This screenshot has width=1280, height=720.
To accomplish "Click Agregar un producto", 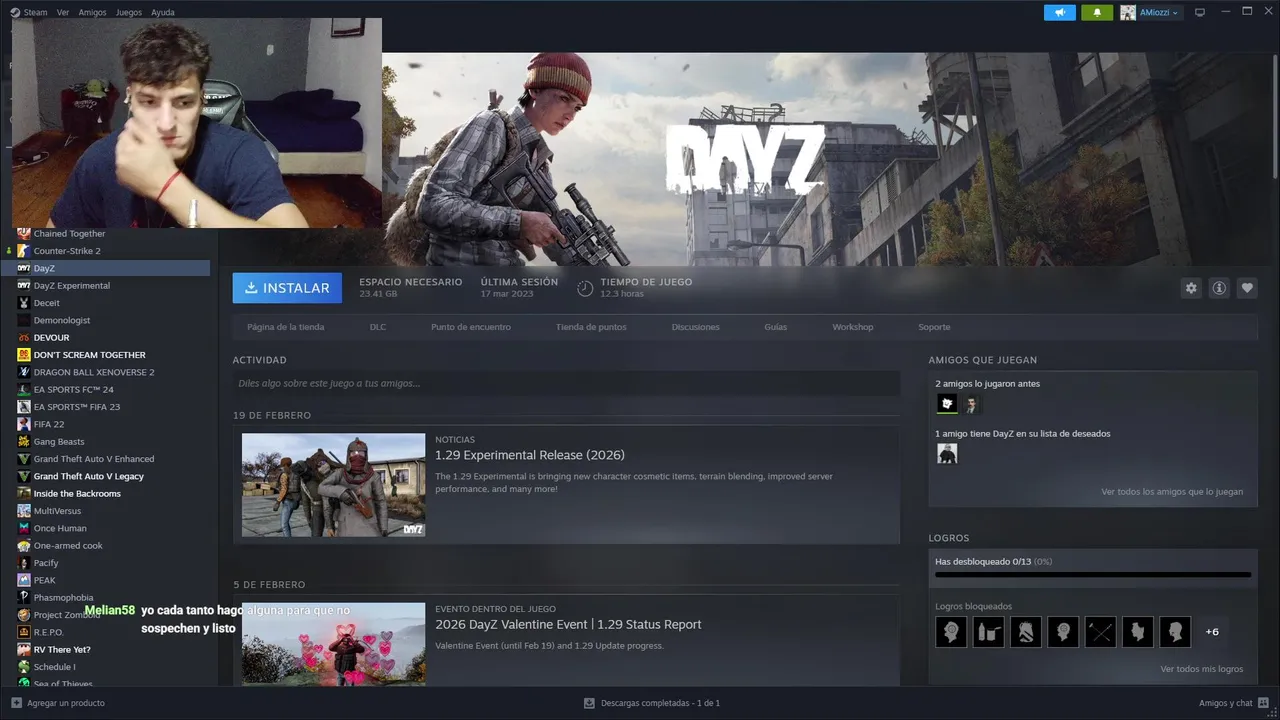I will click(x=57, y=703).
